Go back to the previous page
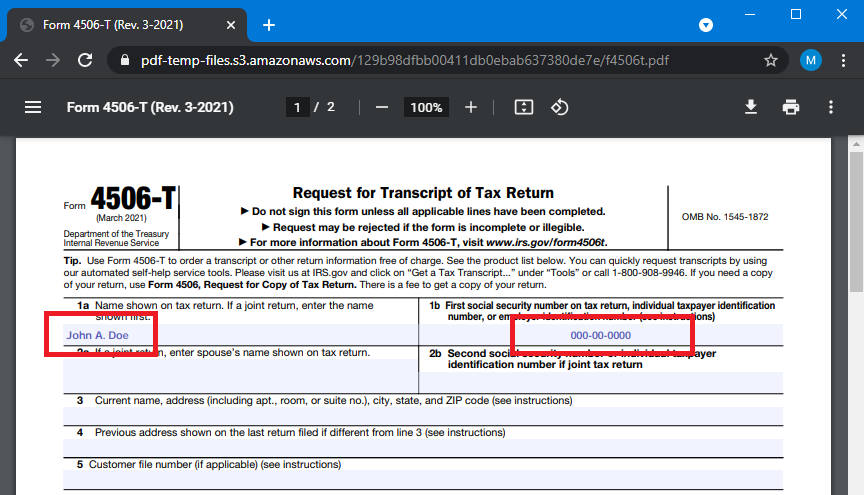Screen dimensions: 864x495 pyautogui.click(x=21, y=60)
